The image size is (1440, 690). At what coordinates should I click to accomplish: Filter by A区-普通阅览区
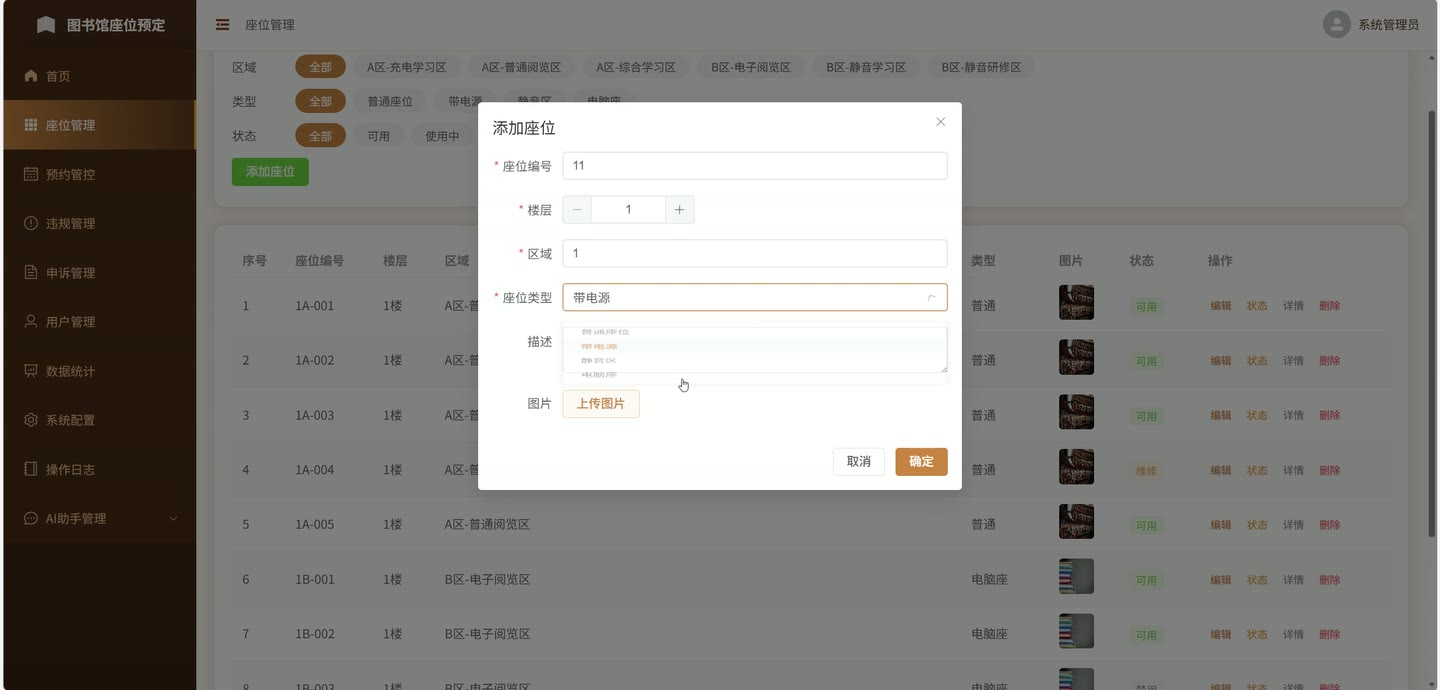tap(521, 67)
